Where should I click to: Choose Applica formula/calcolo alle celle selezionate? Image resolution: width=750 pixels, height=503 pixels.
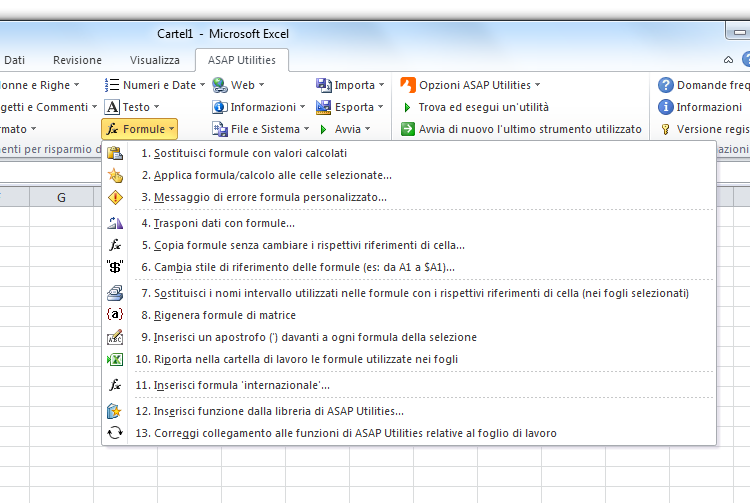point(409,175)
